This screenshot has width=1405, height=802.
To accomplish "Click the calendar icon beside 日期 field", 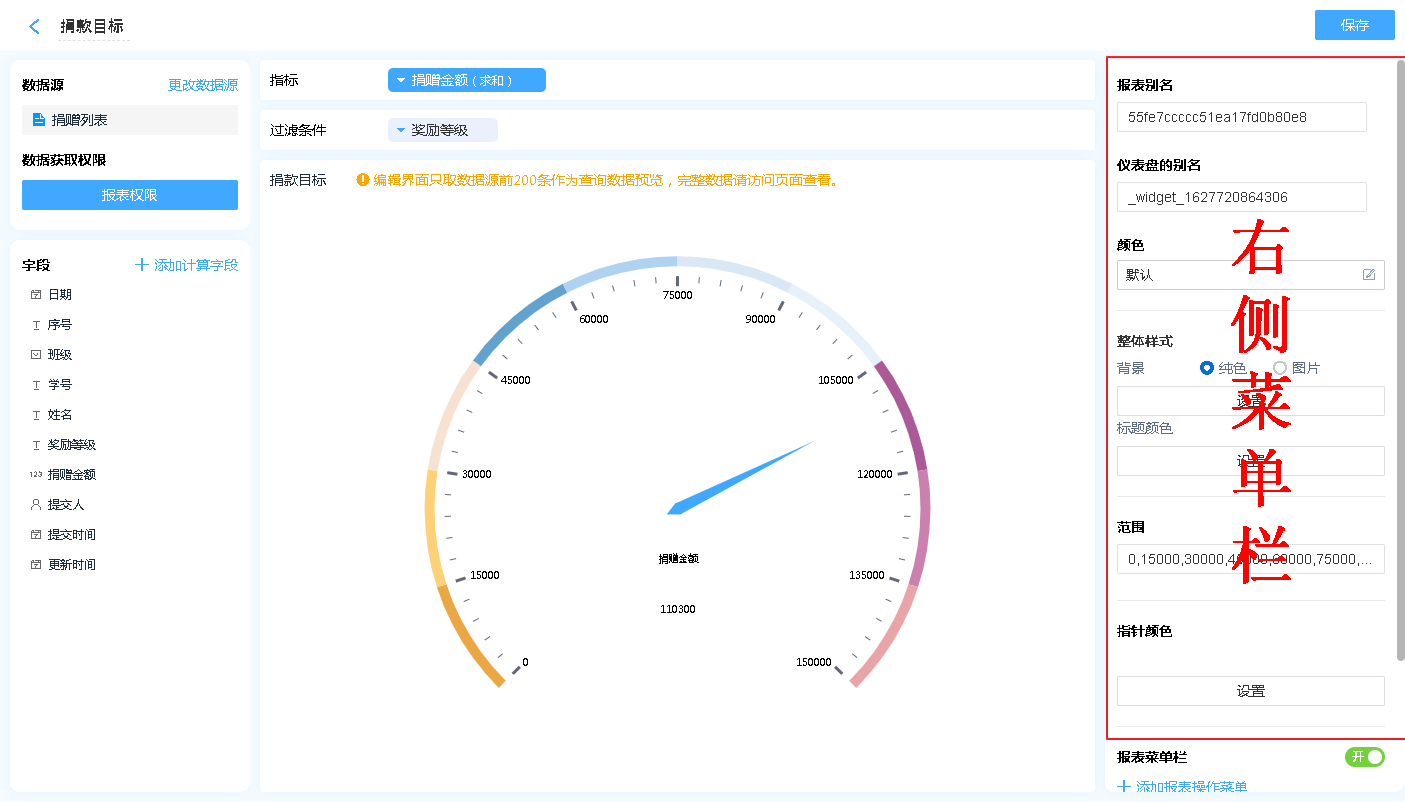I will tap(36, 295).
